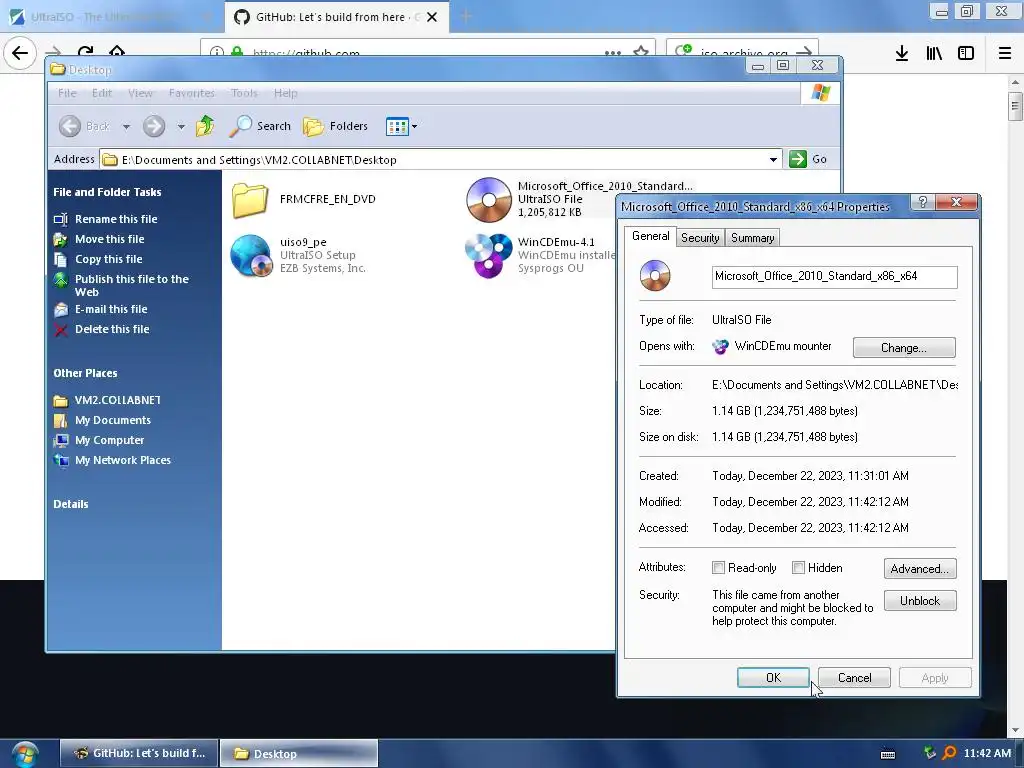The height and width of the screenshot is (768, 1024).
Task: Click the Up folder icon in the explorer toolbar
Action: pos(205,125)
